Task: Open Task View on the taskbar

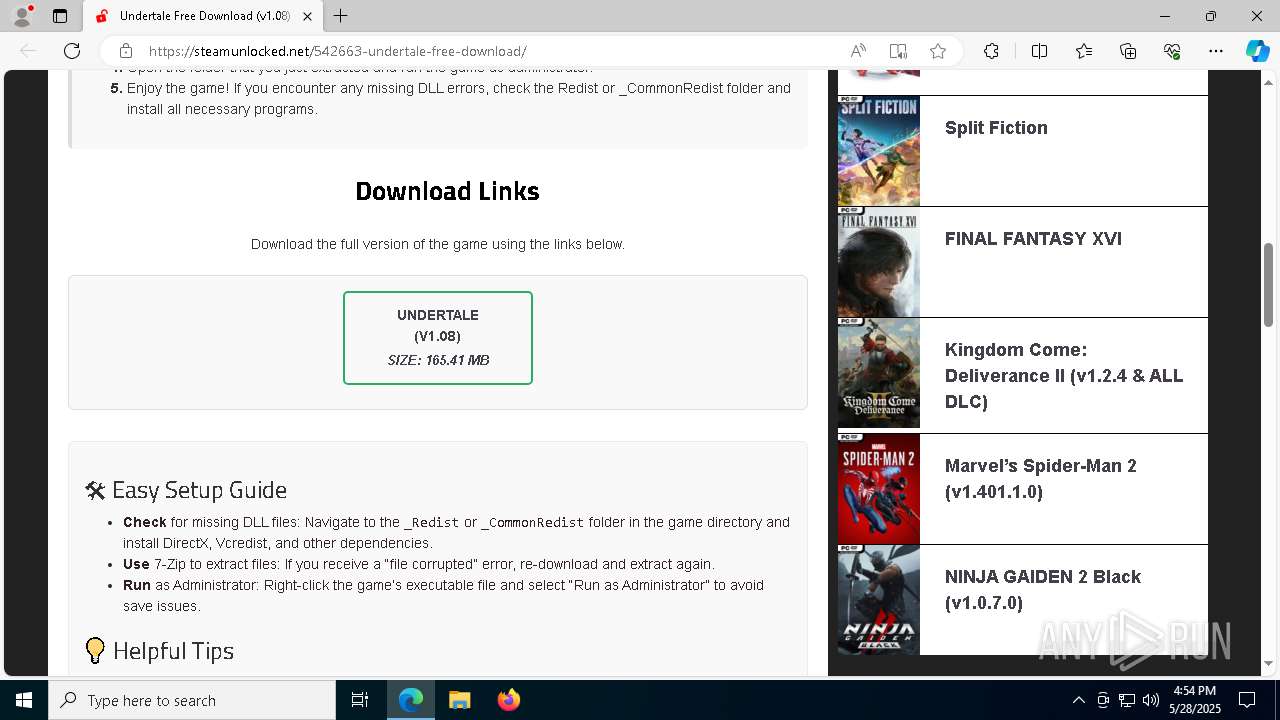Action: point(360,700)
